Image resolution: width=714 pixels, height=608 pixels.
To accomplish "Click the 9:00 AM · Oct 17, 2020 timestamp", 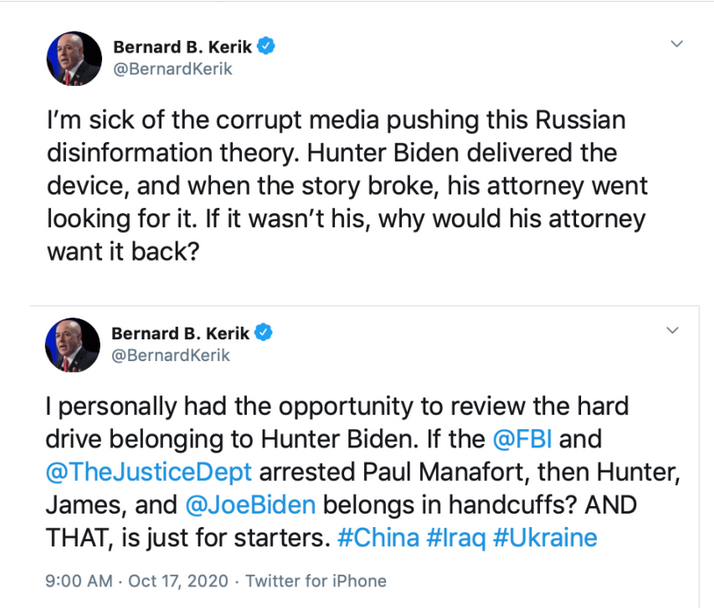I will pos(140,580).
